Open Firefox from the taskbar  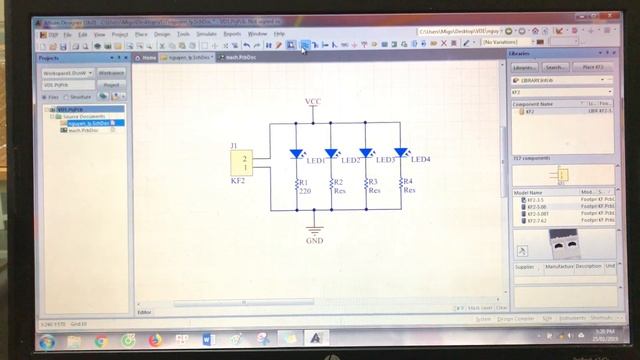point(155,340)
